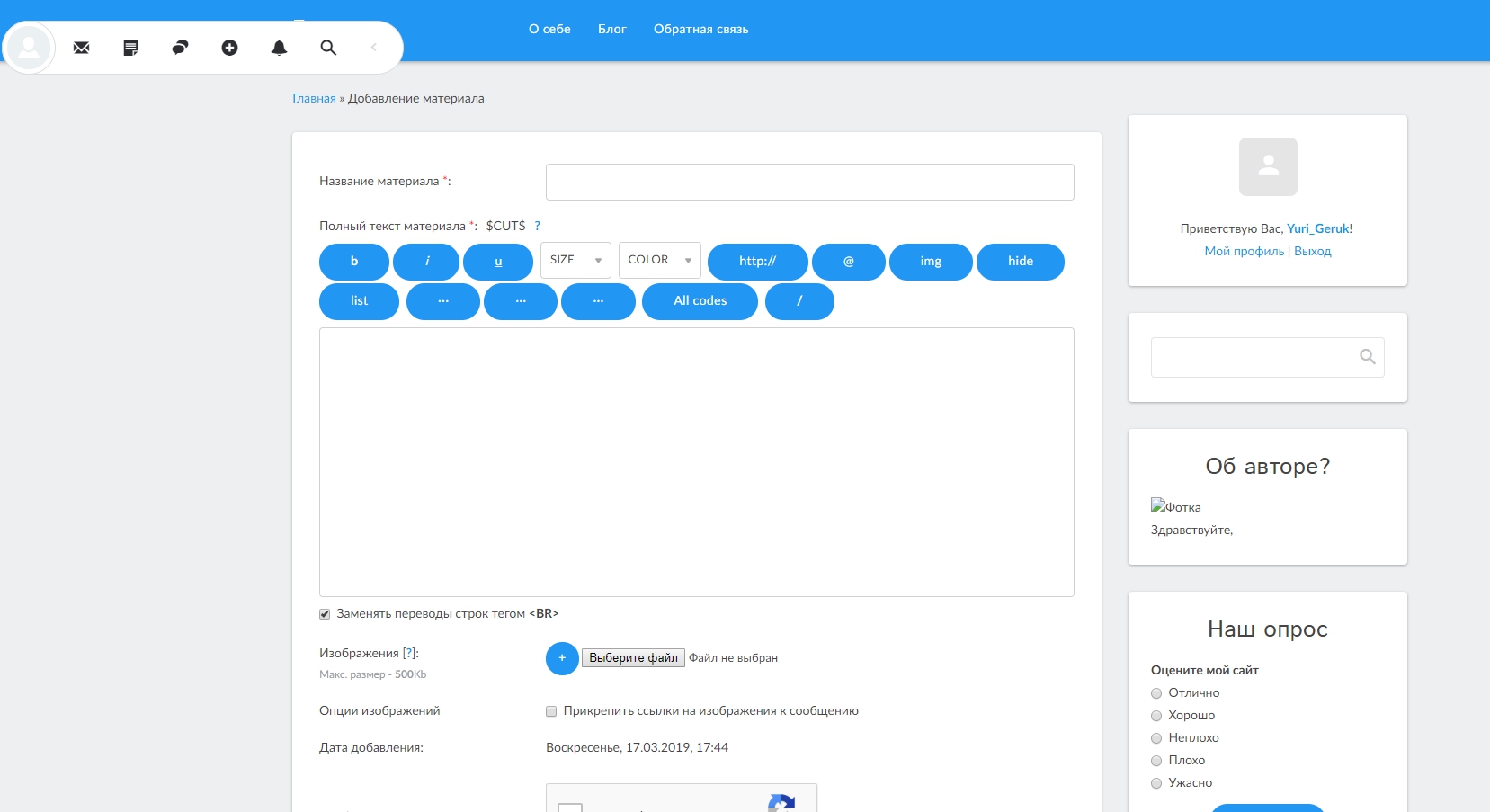The image size is (1490, 812).
Task: Open the COLOR dropdown
Action: click(659, 260)
